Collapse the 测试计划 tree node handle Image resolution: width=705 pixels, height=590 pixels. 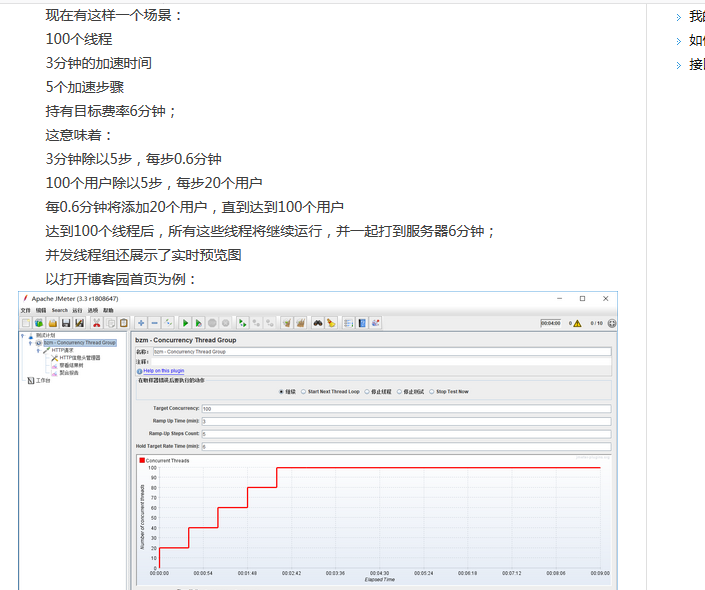22,335
